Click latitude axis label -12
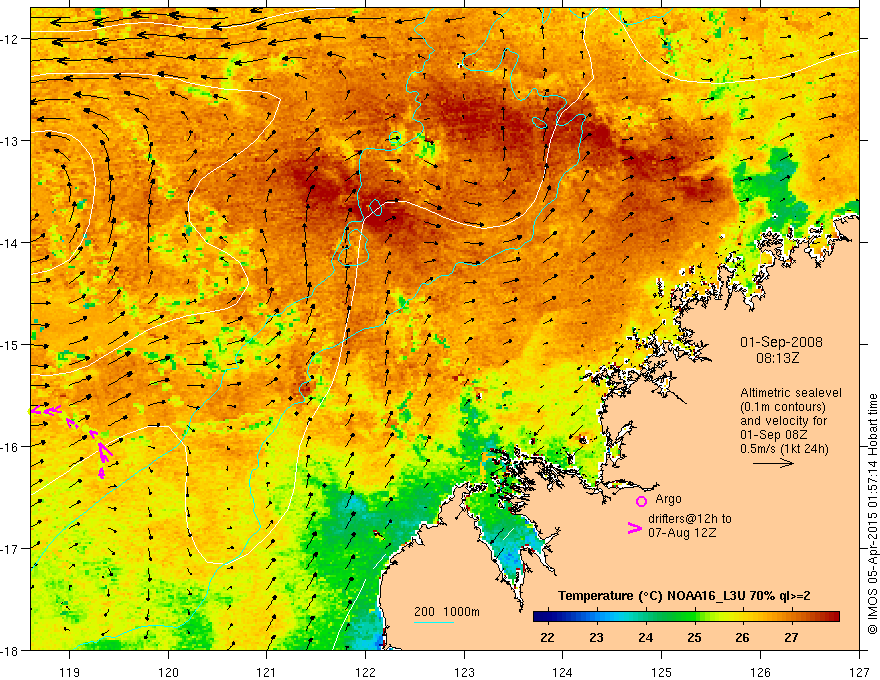Viewport: 880px width, 680px height. (12, 39)
